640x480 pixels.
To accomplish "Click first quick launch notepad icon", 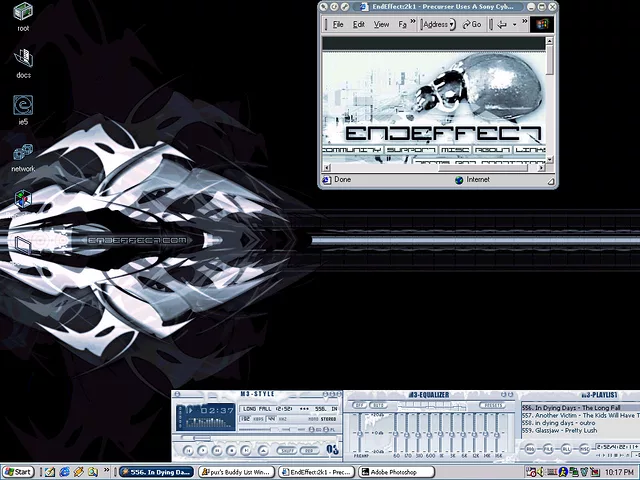I will click(x=50, y=472).
